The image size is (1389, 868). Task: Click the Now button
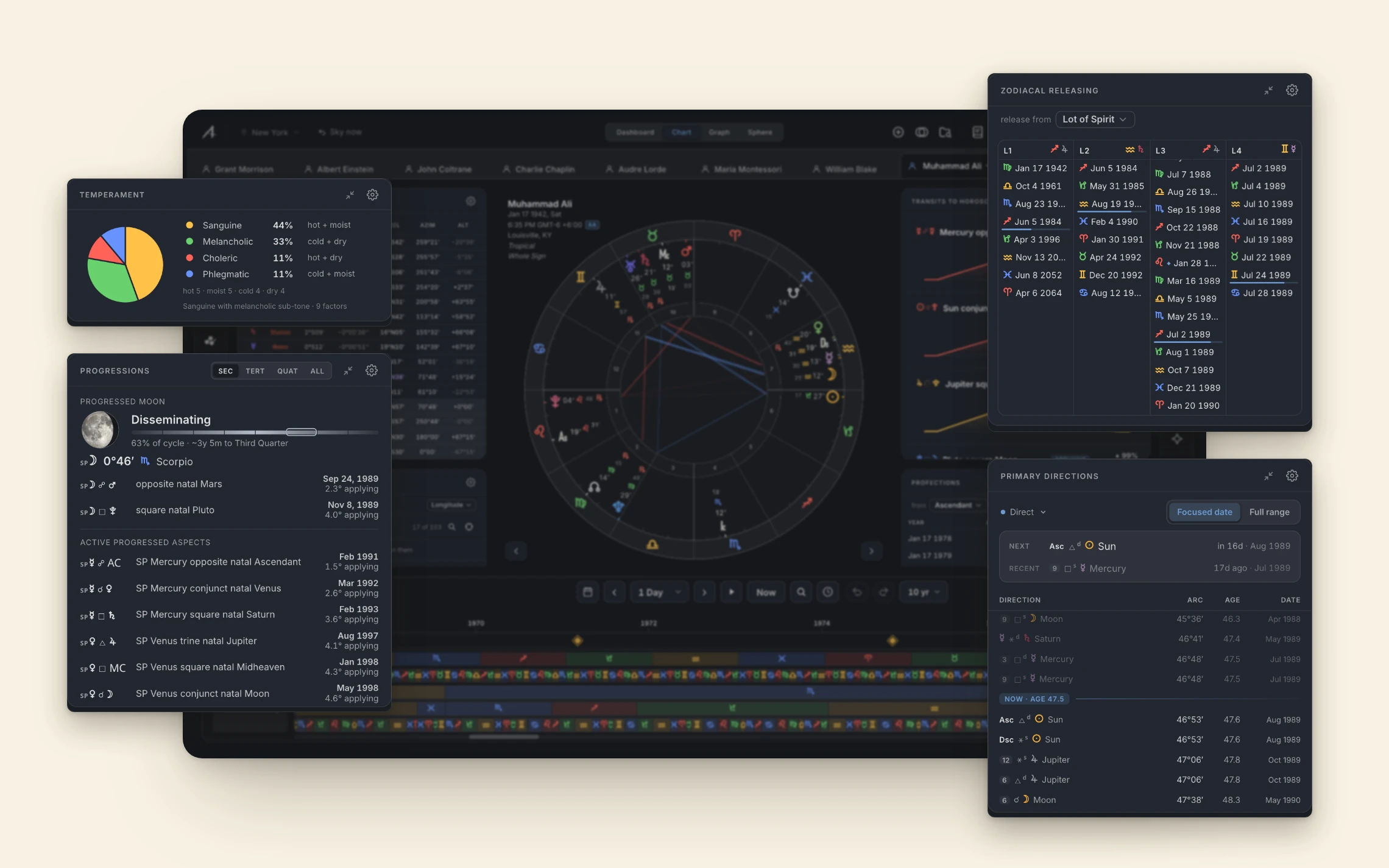point(766,592)
